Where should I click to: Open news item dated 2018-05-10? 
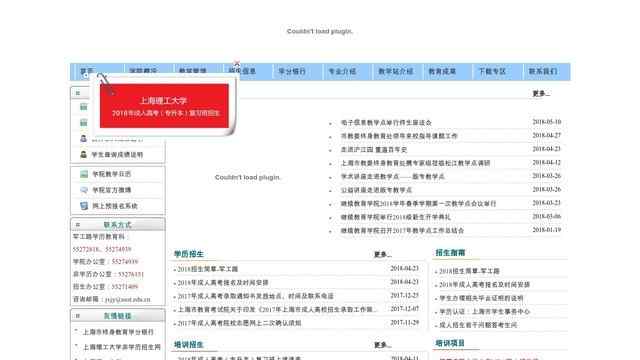pyautogui.click(x=386, y=122)
